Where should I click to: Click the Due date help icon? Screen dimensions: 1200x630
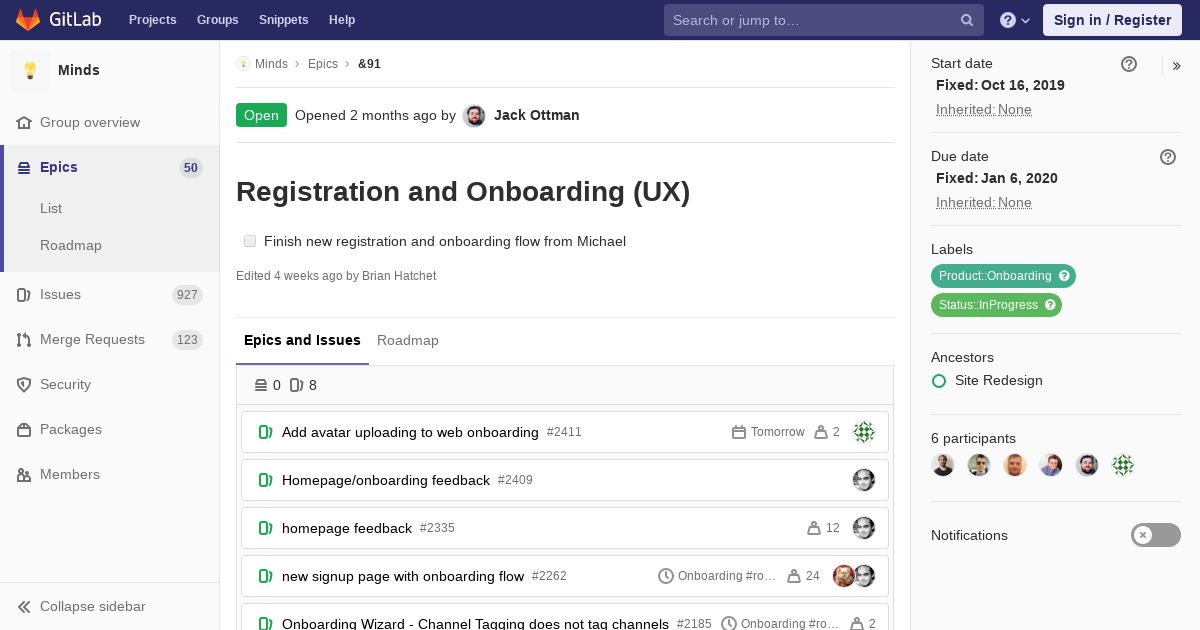[1168, 157]
